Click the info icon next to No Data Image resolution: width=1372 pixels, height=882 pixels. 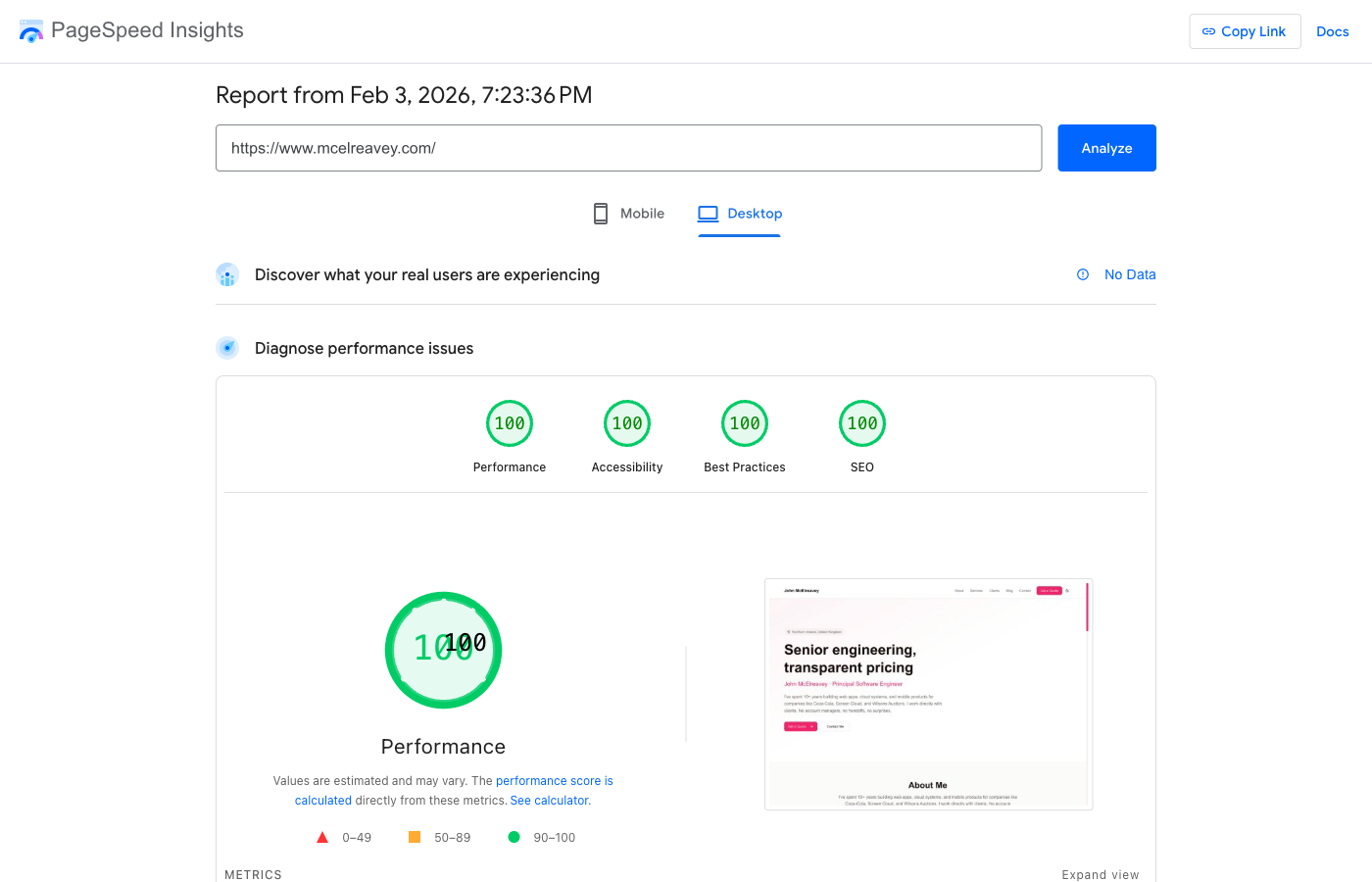(1082, 274)
